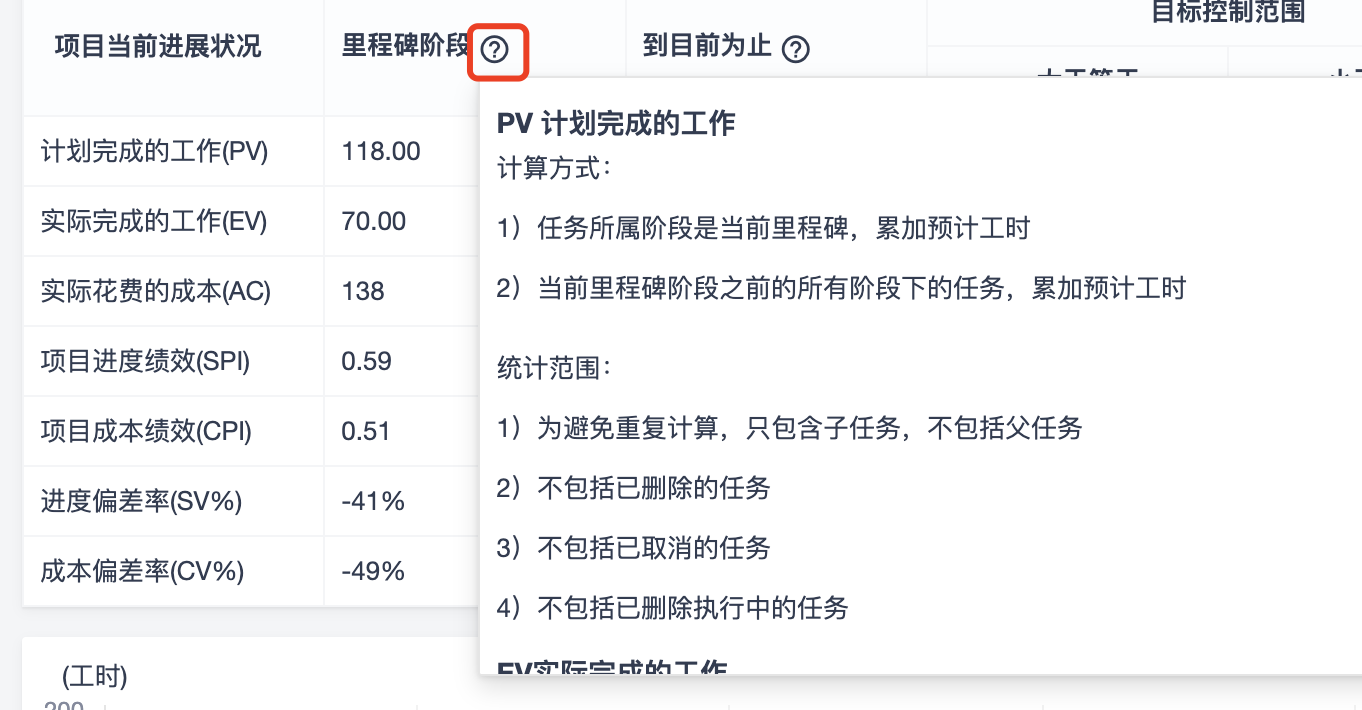Click the EV value 70.00
1362x710 pixels.
tap(374, 221)
